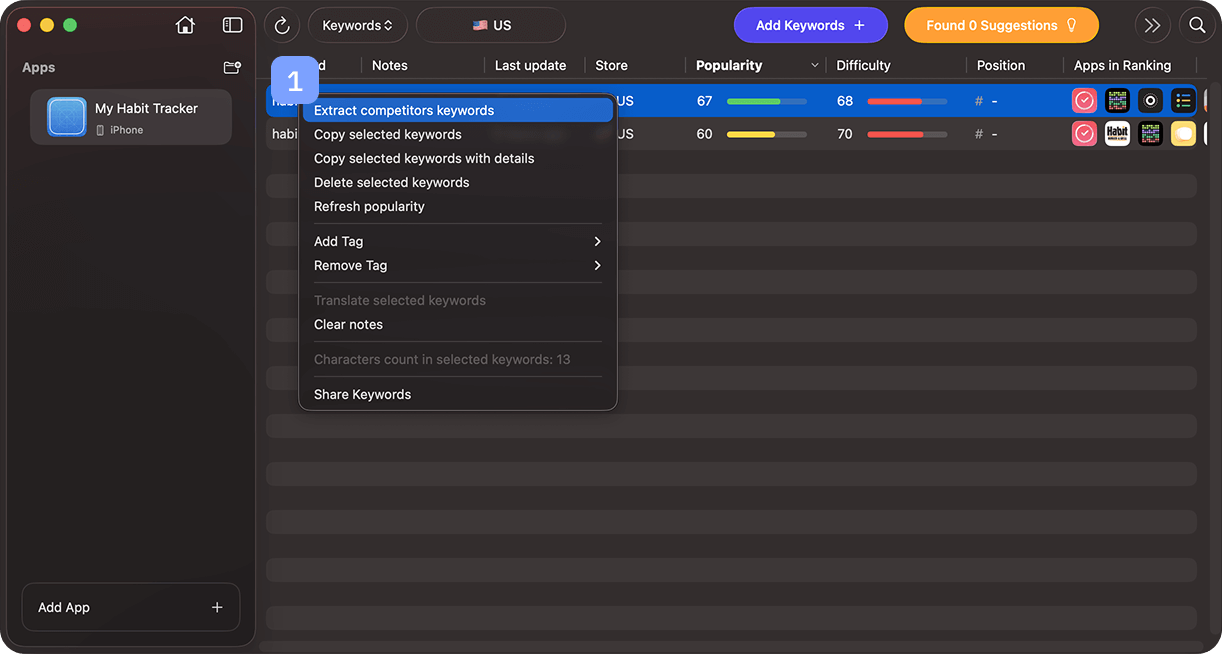This screenshot has width=1222, height=654.
Task: Click the double chevron expand icon
Action: click(1152, 26)
